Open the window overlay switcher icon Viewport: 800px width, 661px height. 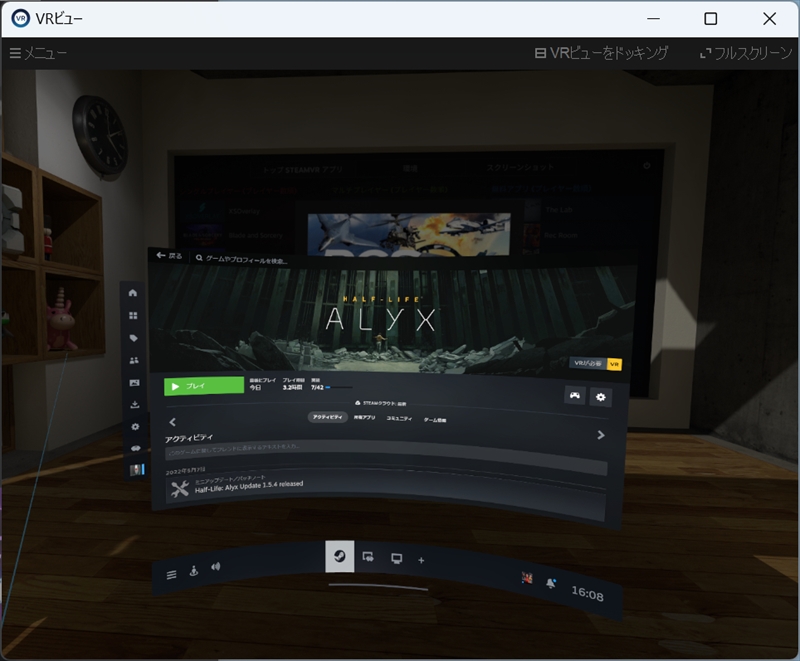[x=368, y=557]
